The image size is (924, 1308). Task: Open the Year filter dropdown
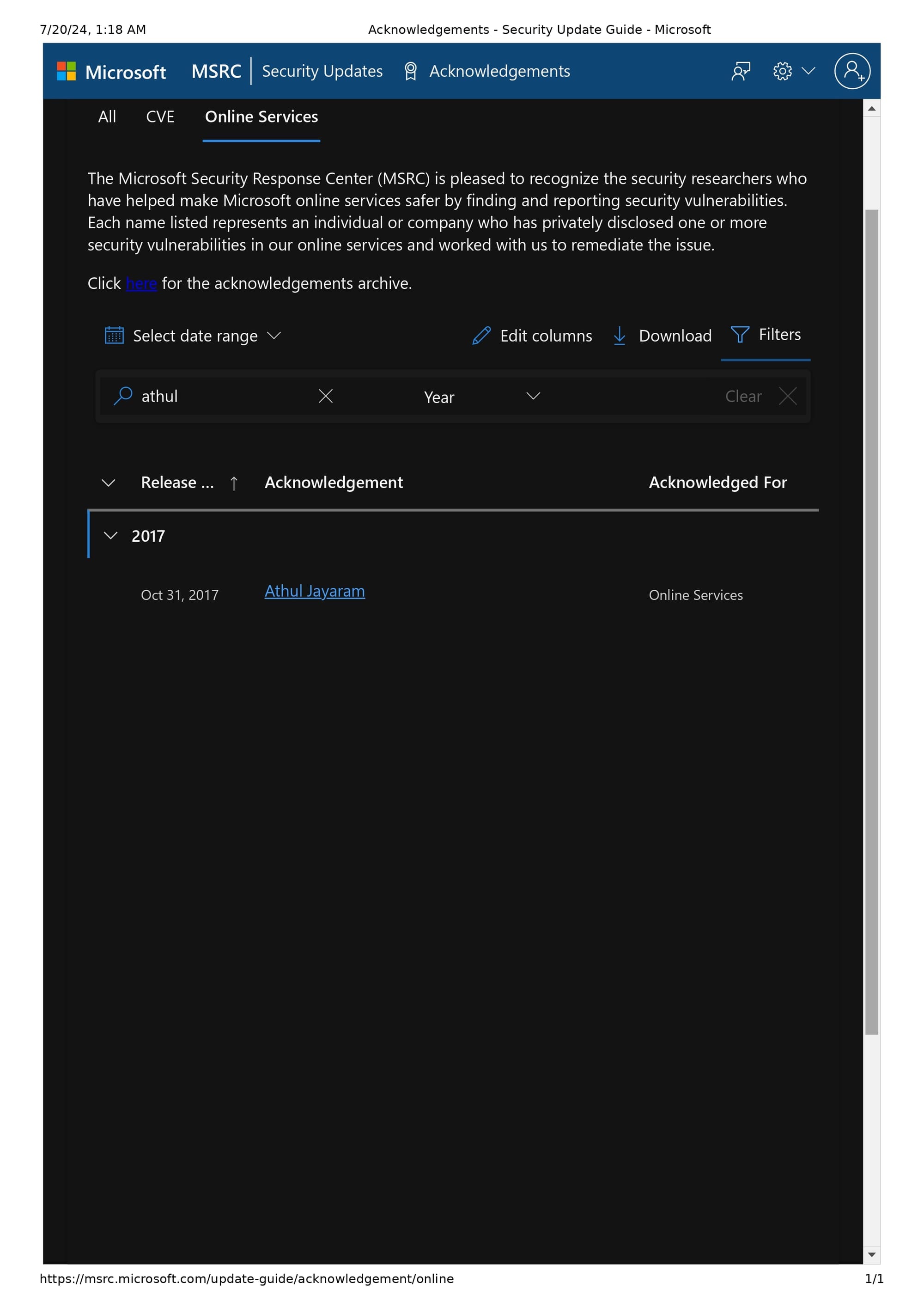coord(481,397)
